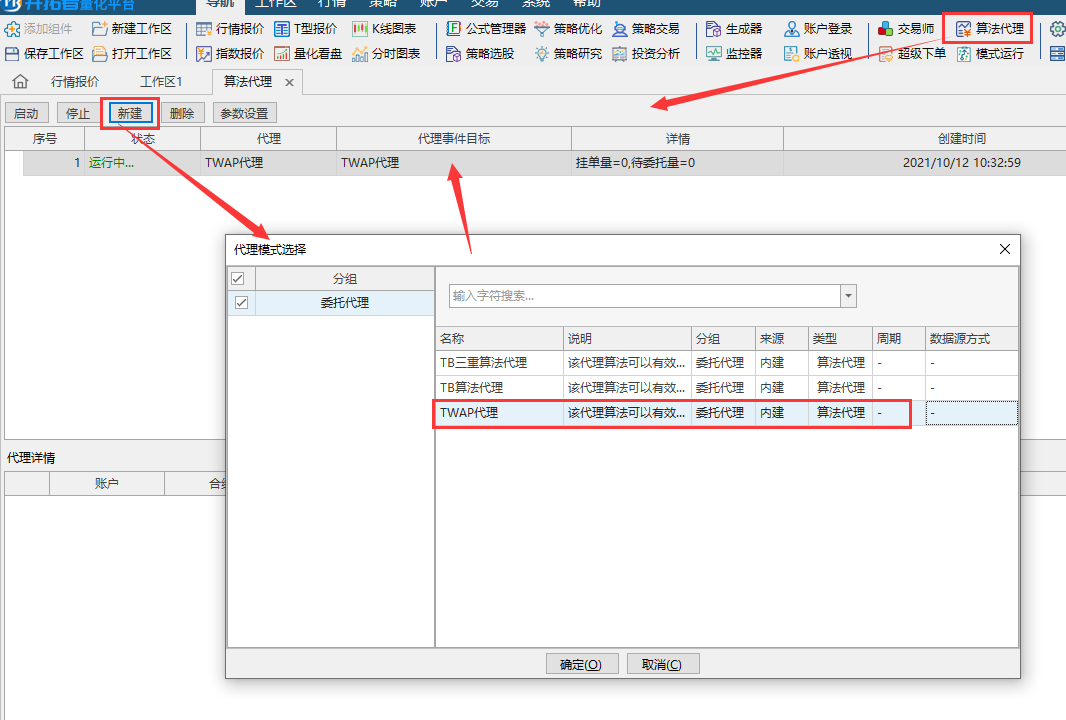Open the 生成器 tool

coord(734,29)
